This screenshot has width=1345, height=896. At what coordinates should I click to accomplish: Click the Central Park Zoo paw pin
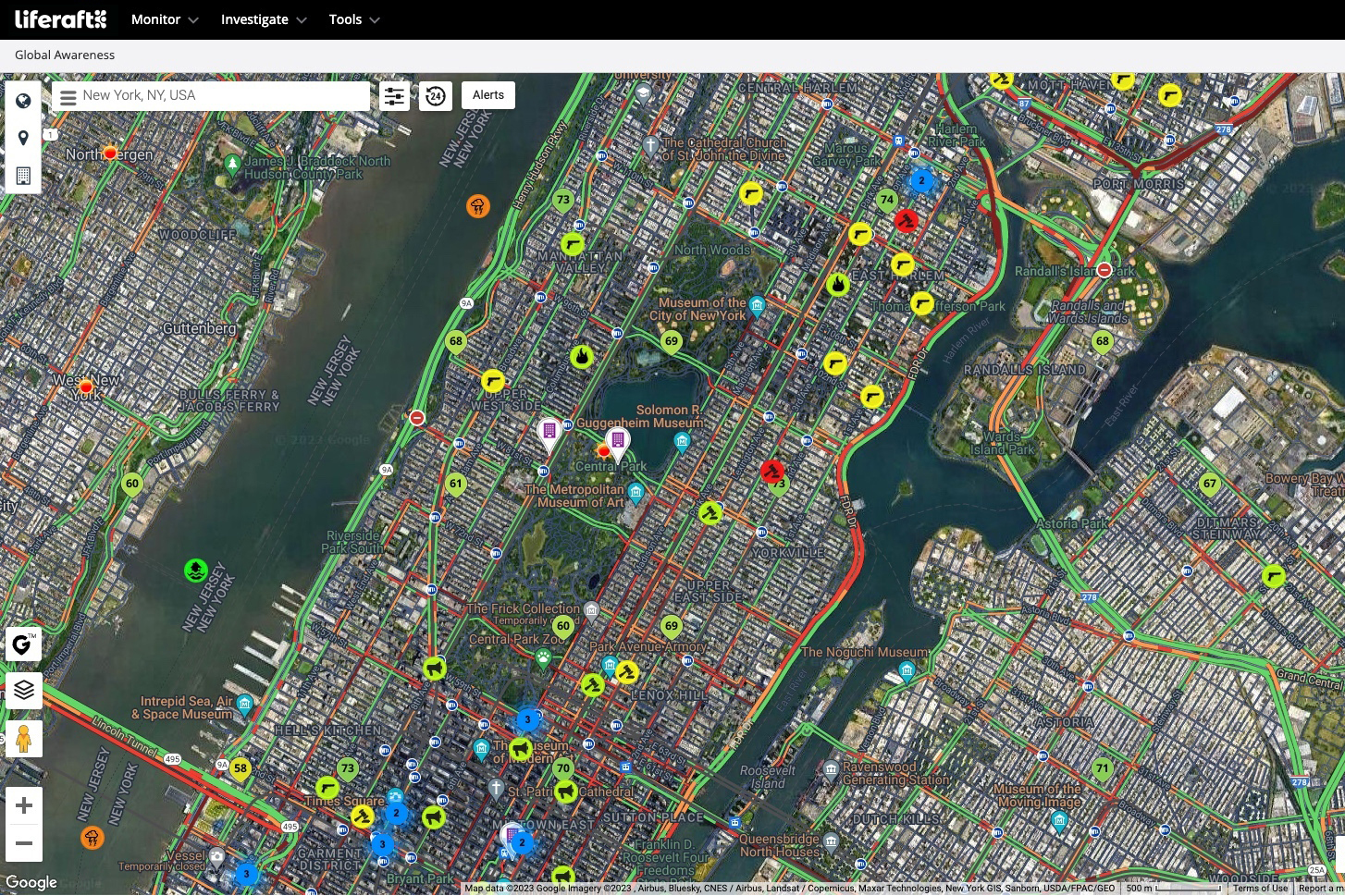click(543, 657)
